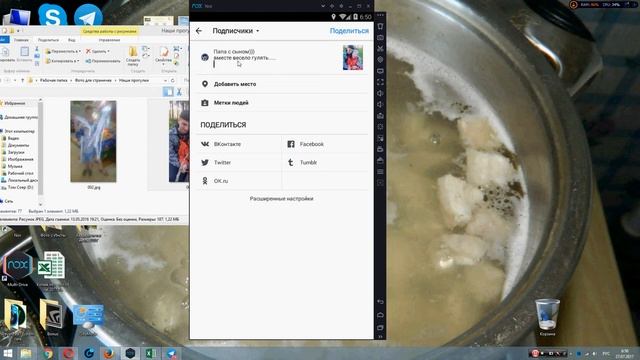Open the virtual location icon in Nox sidebar
The height and width of the screenshot is (360, 640).
pyautogui.click(x=380, y=60)
